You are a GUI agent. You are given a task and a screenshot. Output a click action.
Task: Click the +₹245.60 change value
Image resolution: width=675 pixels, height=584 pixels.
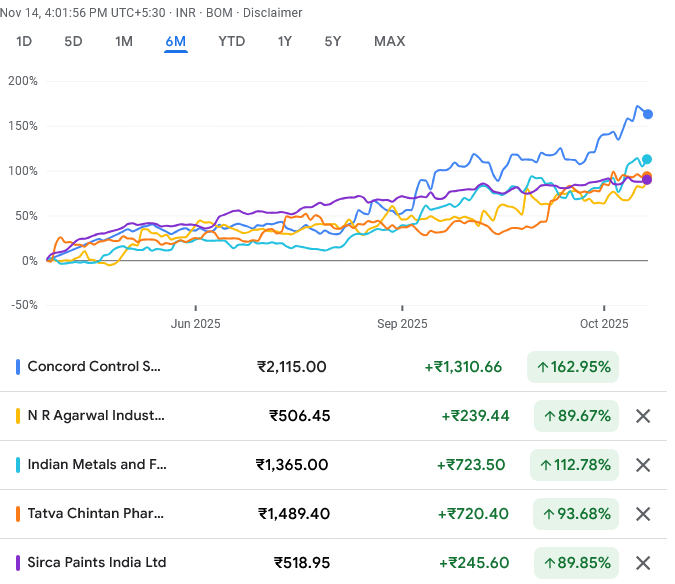click(x=474, y=562)
